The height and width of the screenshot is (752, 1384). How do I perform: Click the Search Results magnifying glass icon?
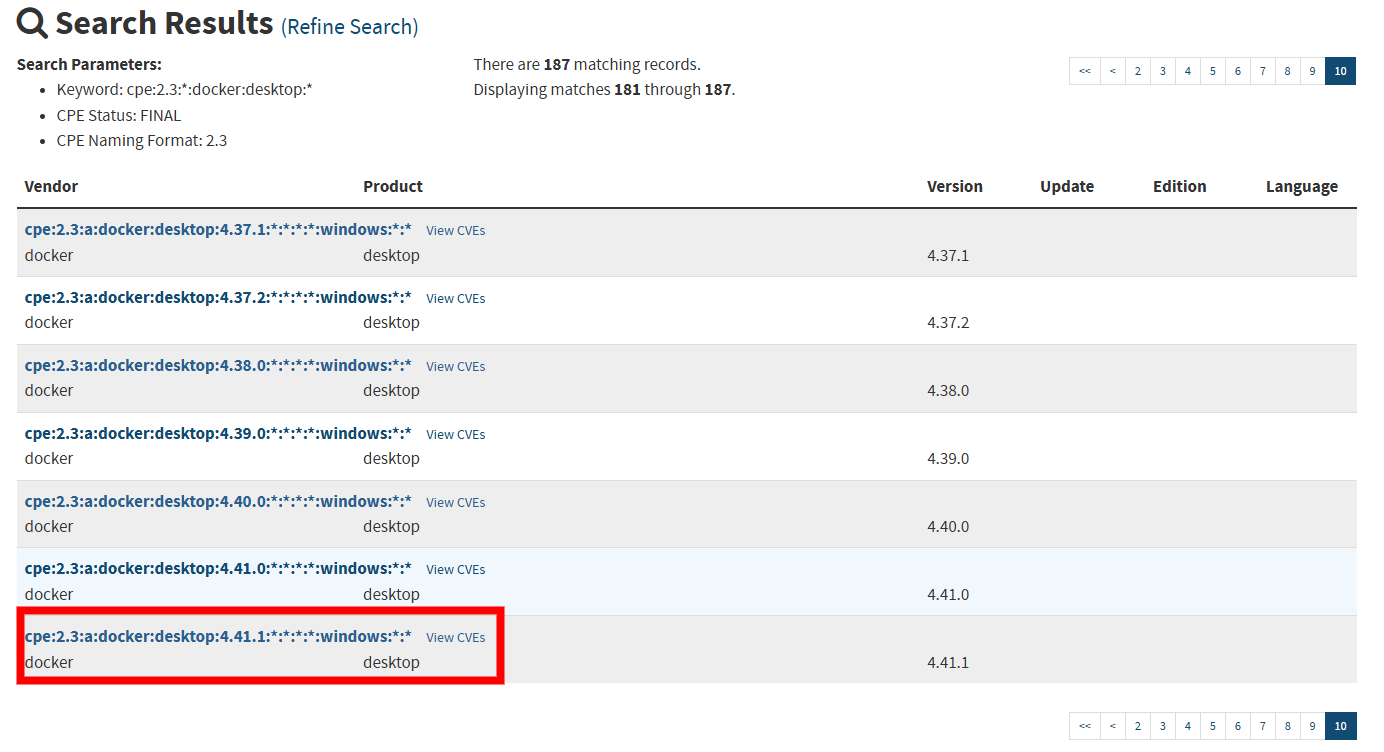pyautogui.click(x=31, y=22)
